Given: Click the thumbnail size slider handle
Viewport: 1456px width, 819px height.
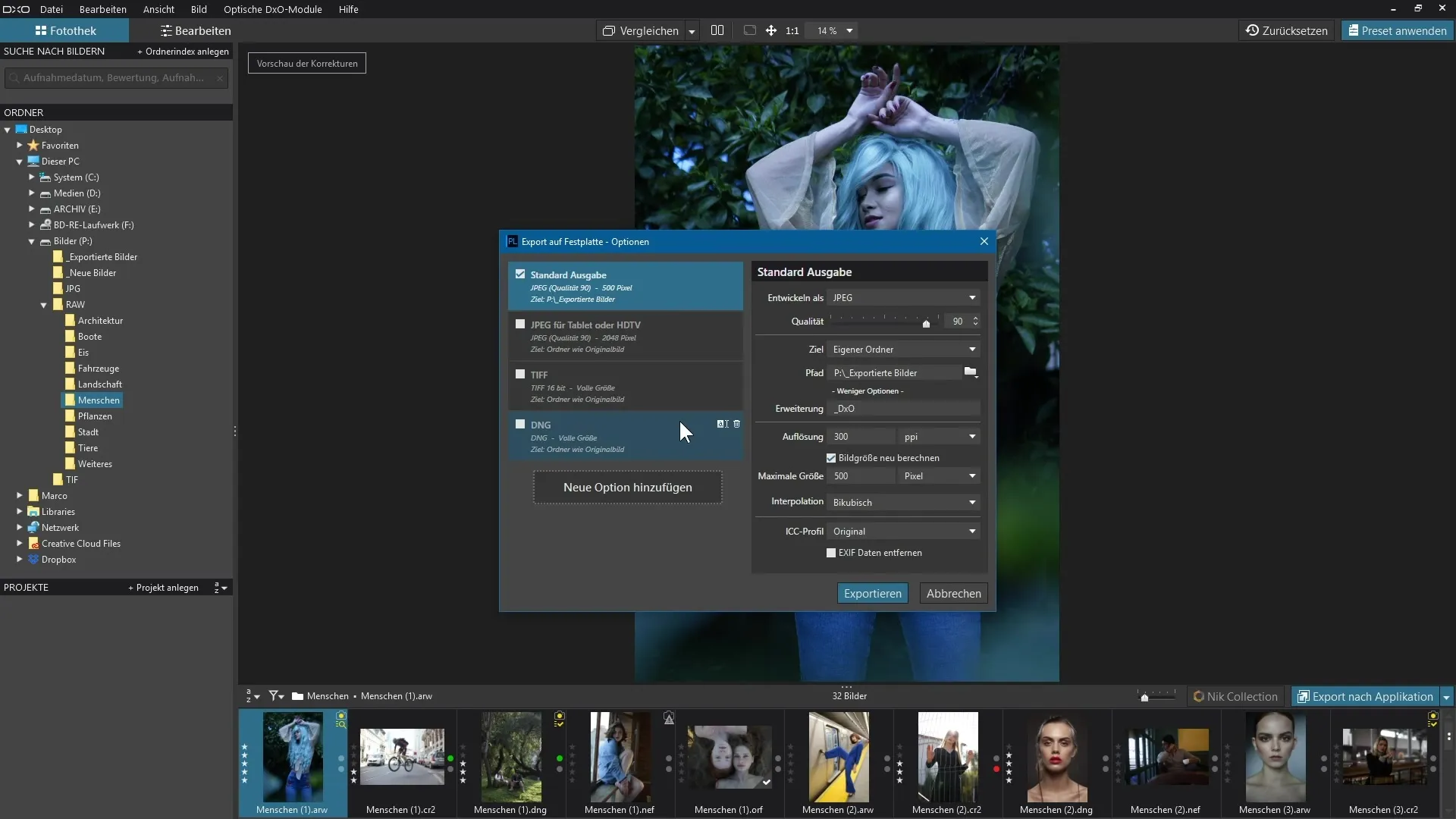Looking at the screenshot, I should (x=1144, y=698).
